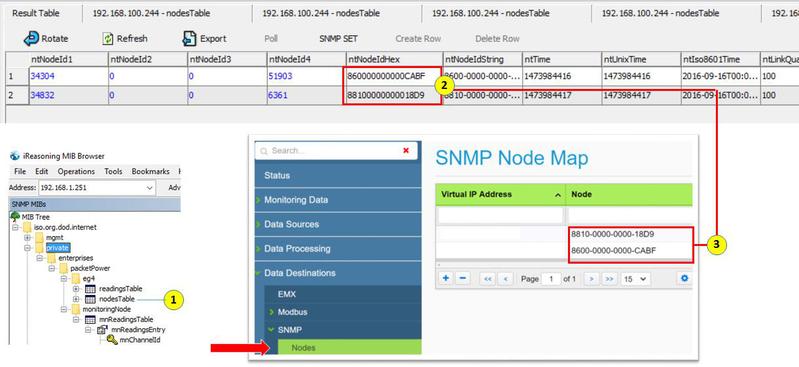Go to the next page arrow
This screenshot has width=799, height=367.
pyautogui.click(x=591, y=279)
